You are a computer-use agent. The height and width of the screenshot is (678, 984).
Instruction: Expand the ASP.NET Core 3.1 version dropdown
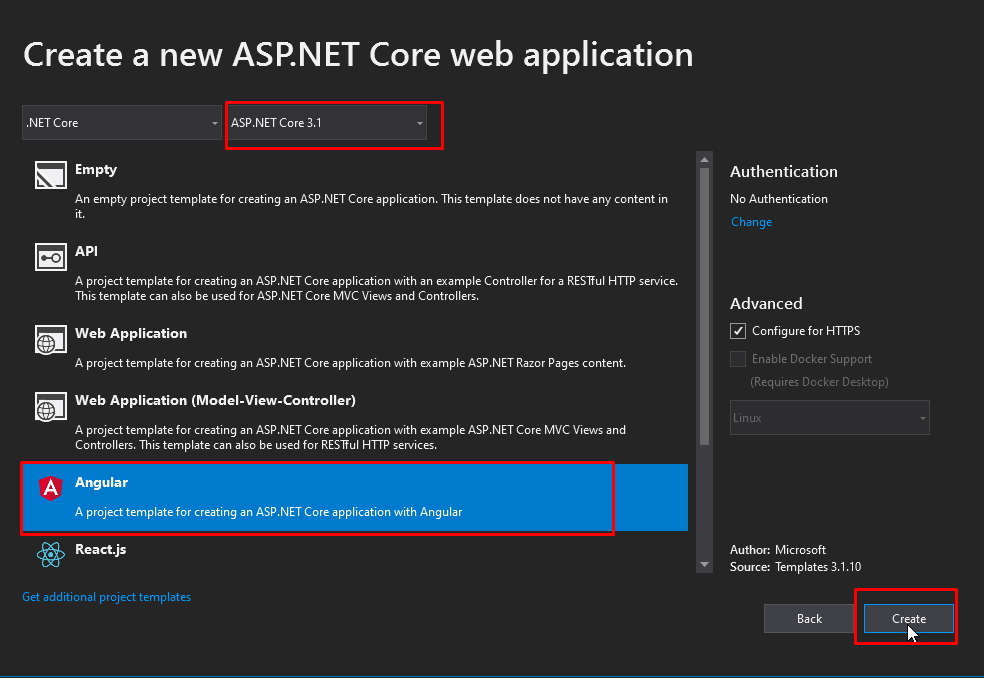point(327,123)
